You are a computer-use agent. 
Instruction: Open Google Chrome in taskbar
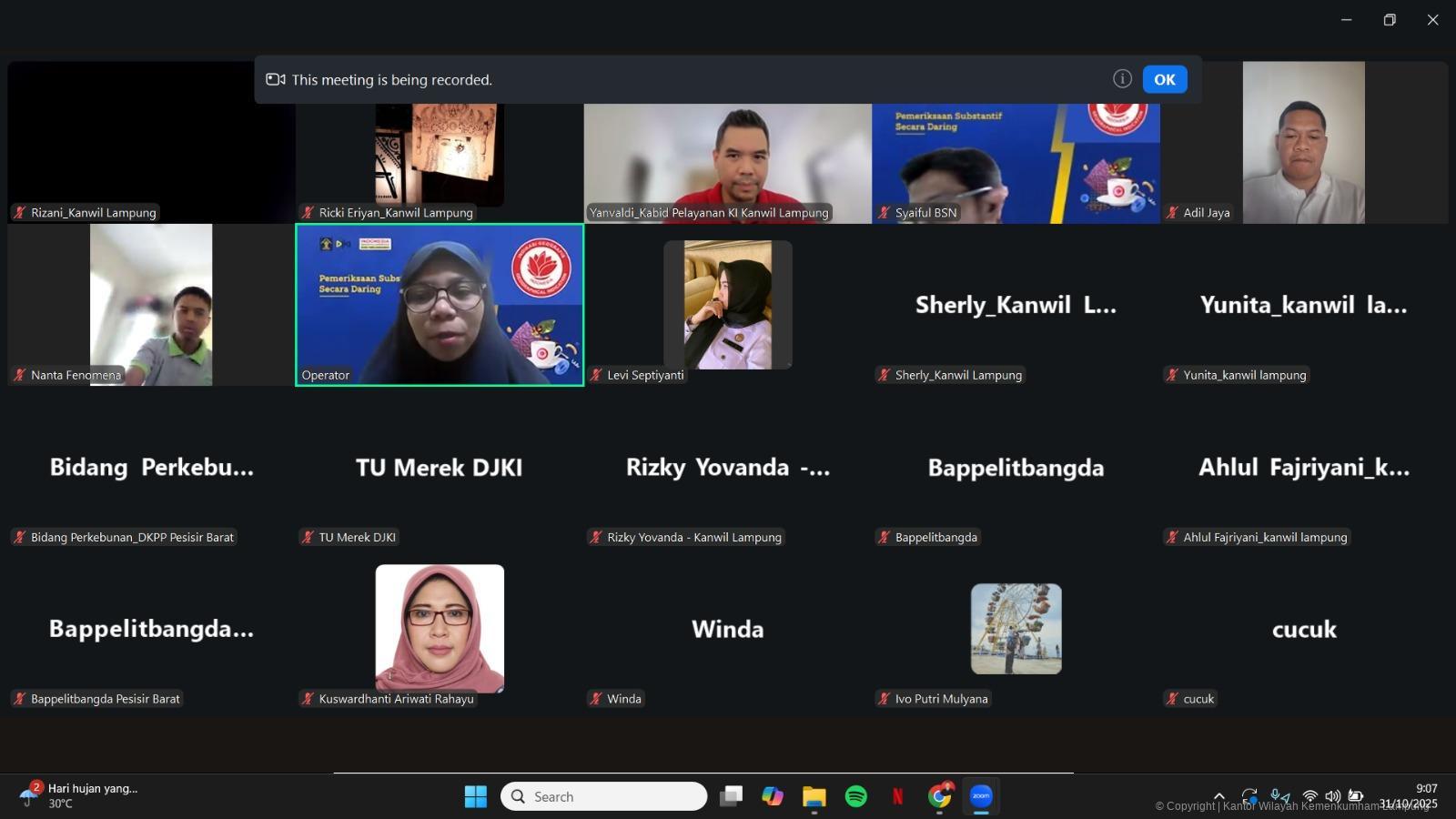point(939,796)
